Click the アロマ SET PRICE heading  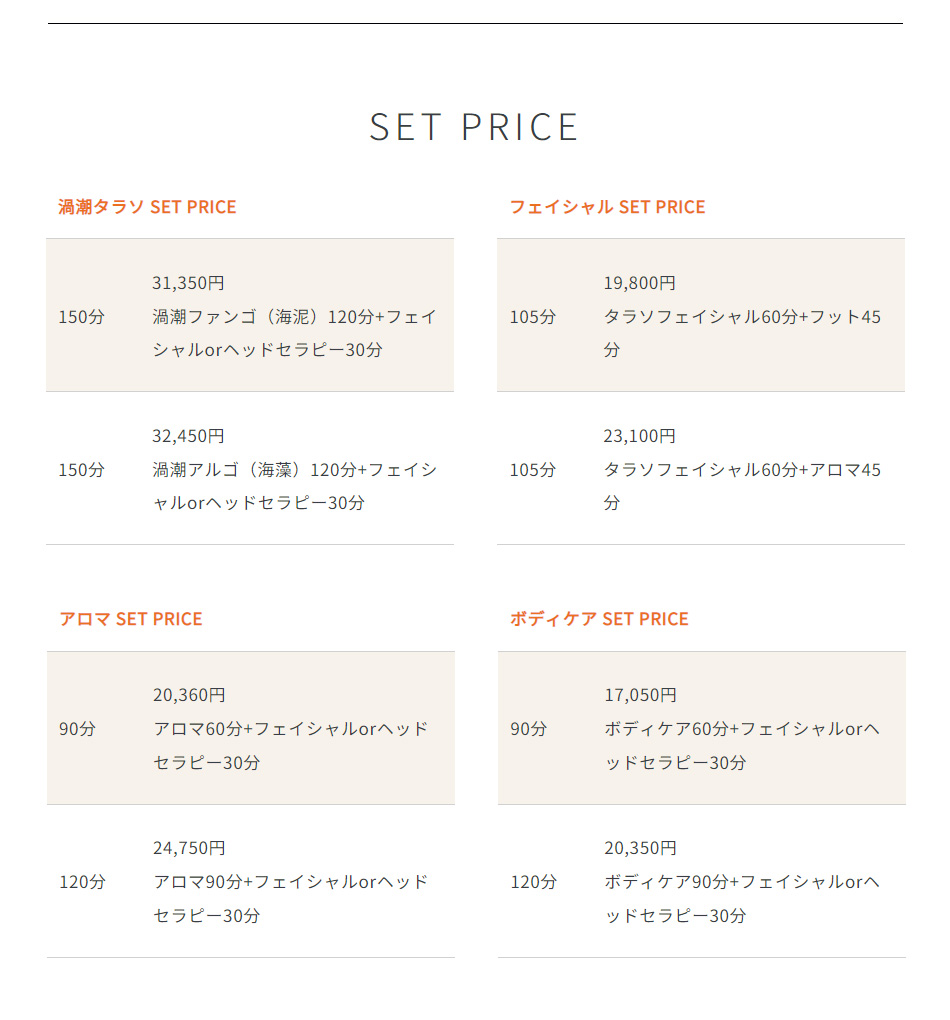click(x=131, y=619)
